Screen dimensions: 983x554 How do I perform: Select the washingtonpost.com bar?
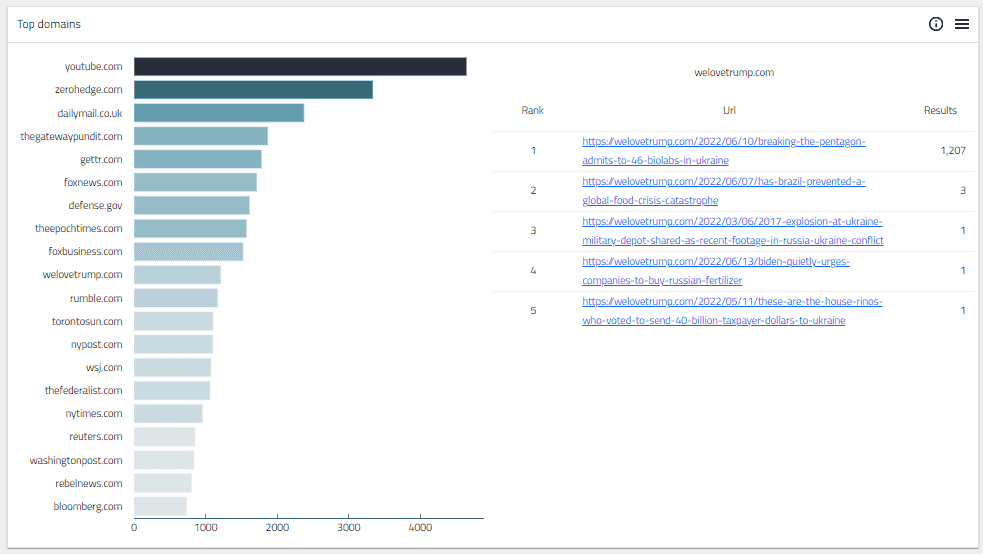164,460
